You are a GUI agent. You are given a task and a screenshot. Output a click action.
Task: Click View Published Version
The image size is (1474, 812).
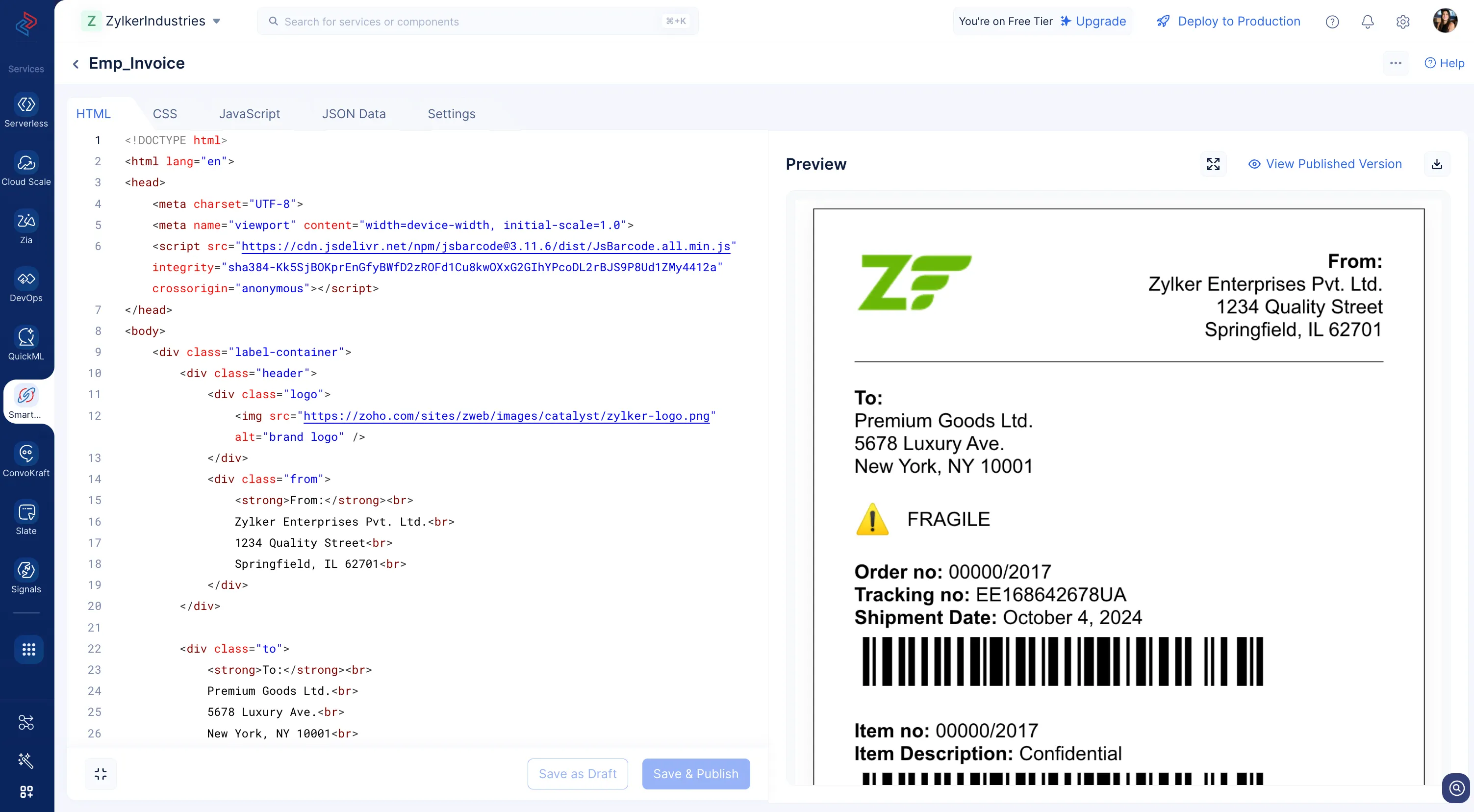1324,164
